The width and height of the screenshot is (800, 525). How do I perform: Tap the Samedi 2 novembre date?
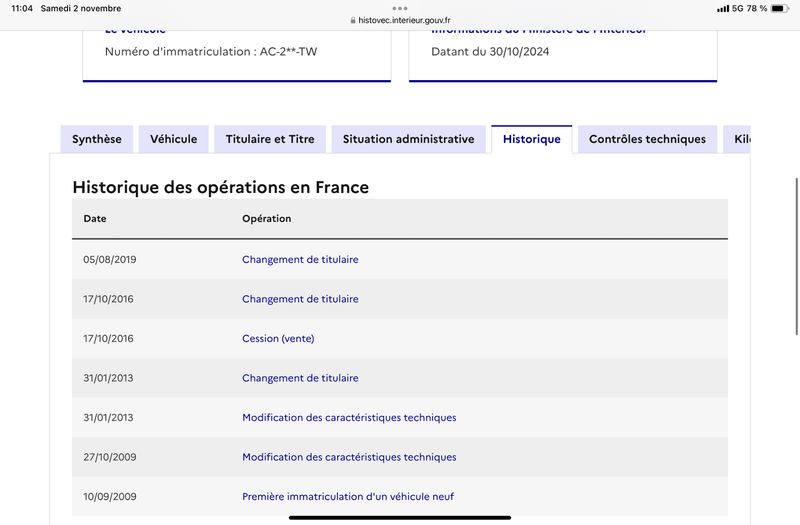[81, 9]
